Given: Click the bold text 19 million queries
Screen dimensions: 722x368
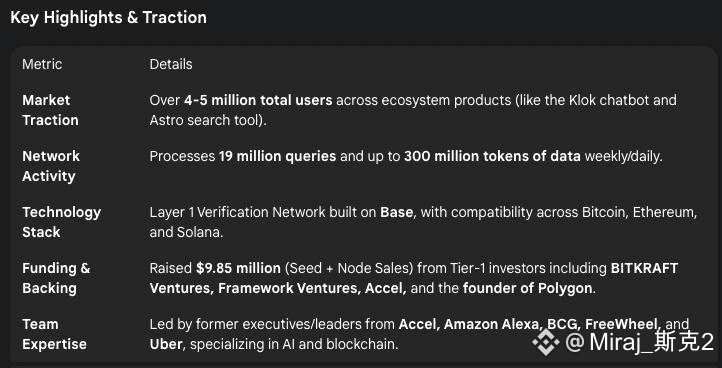Looking at the screenshot, I should (x=278, y=156).
